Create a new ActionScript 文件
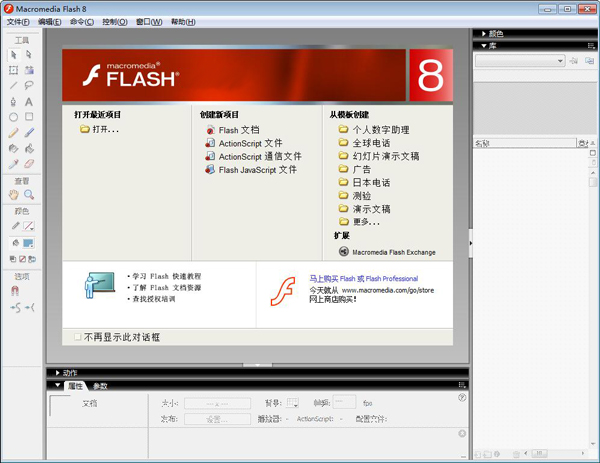Image resolution: width=600 pixels, height=463 pixels. 244,143
